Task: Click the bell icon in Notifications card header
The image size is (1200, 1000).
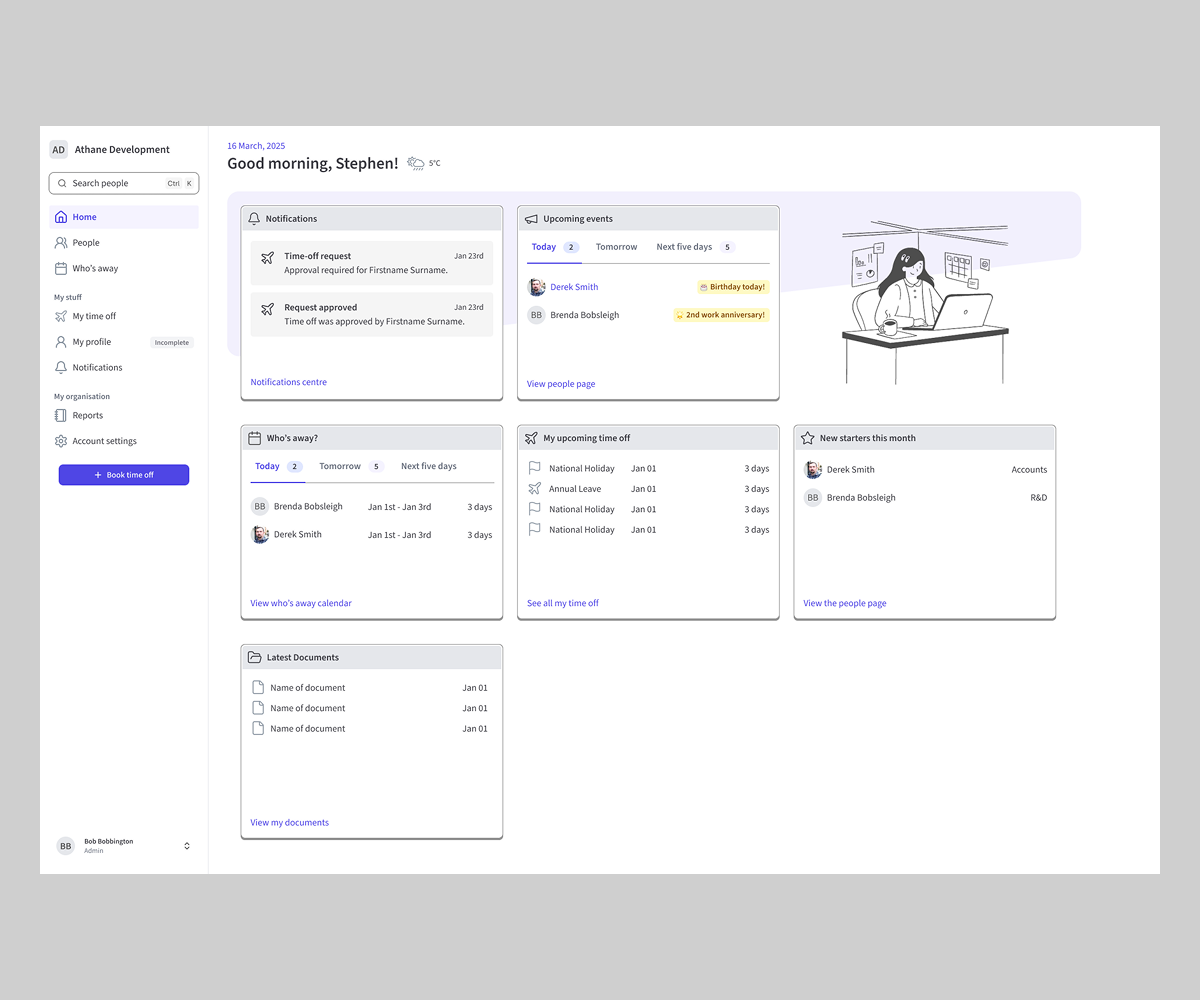Action: (x=254, y=218)
